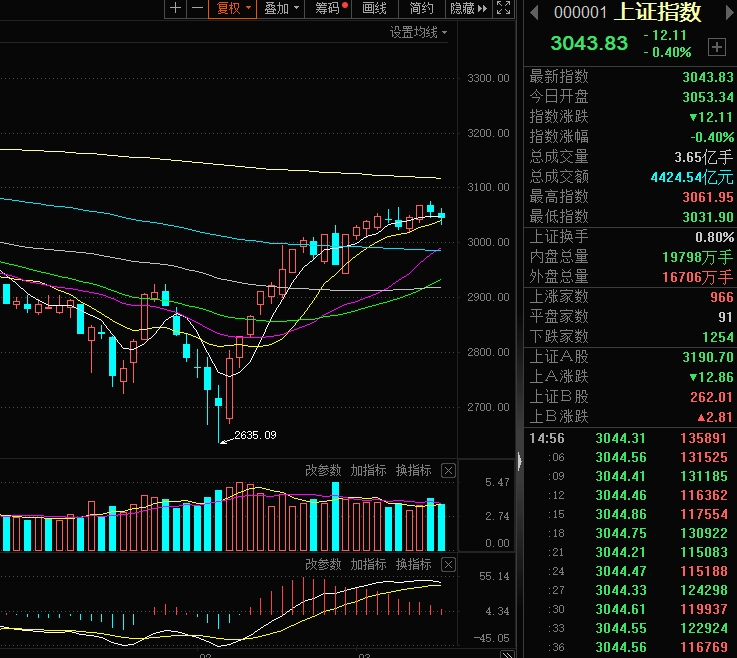Click the 总成交量 value 3.65亿手

704,157
